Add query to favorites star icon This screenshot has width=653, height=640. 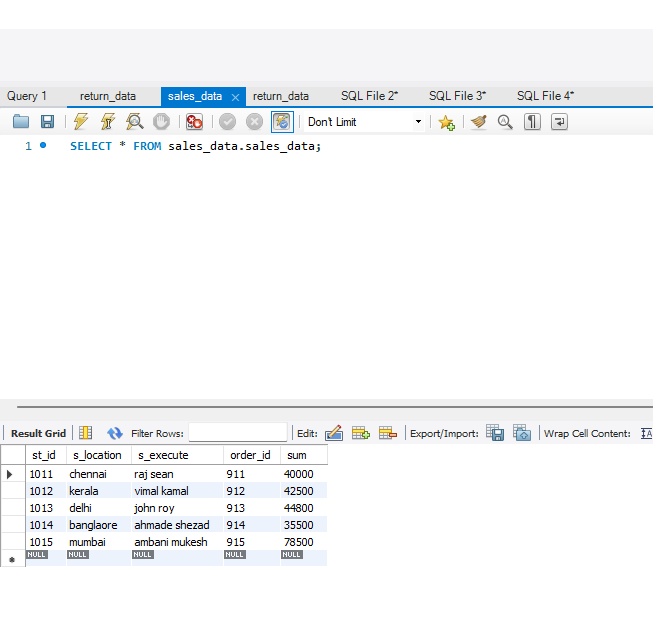pos(446,122)
